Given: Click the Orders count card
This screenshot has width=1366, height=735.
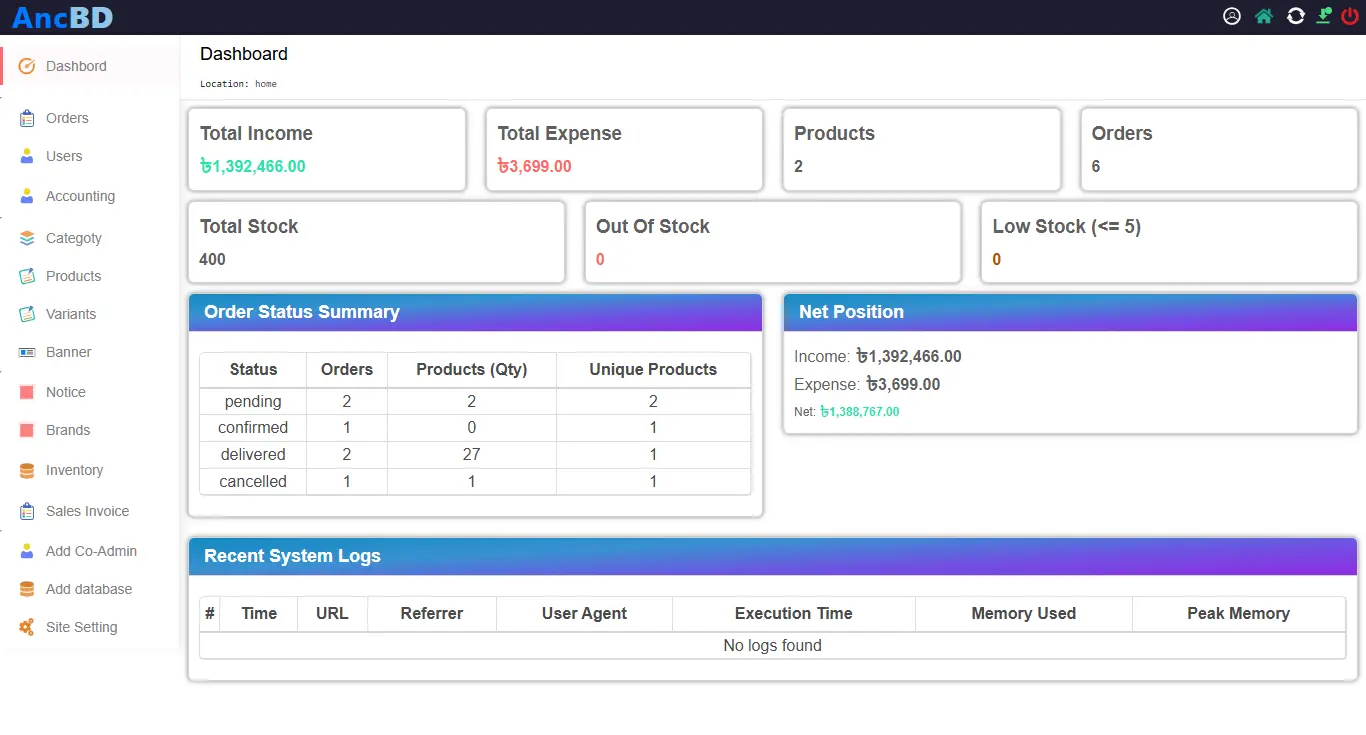Looking at the screenshot, I should (1219, 149).
